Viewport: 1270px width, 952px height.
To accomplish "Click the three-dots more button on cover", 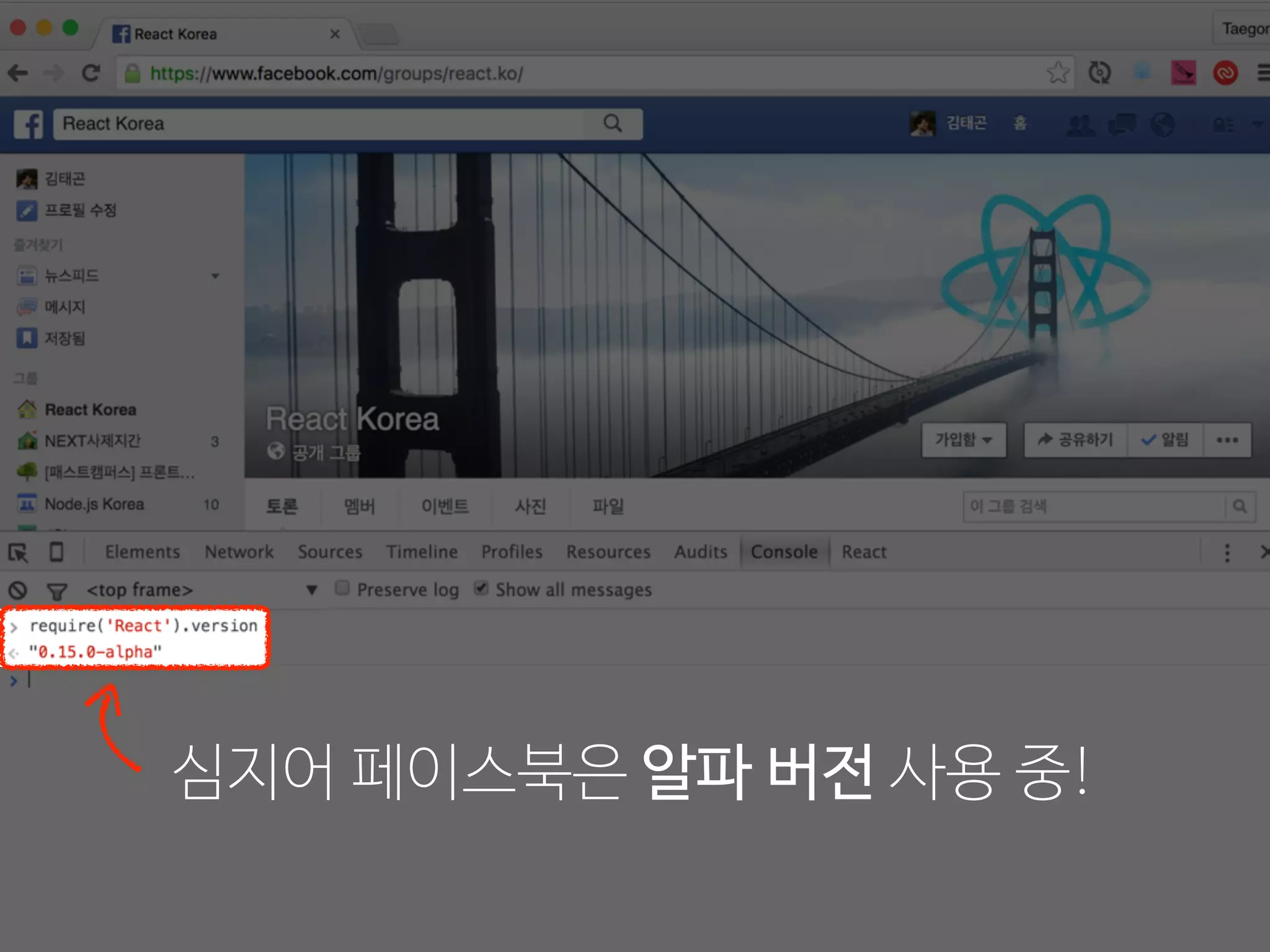I will (1227, 440).
